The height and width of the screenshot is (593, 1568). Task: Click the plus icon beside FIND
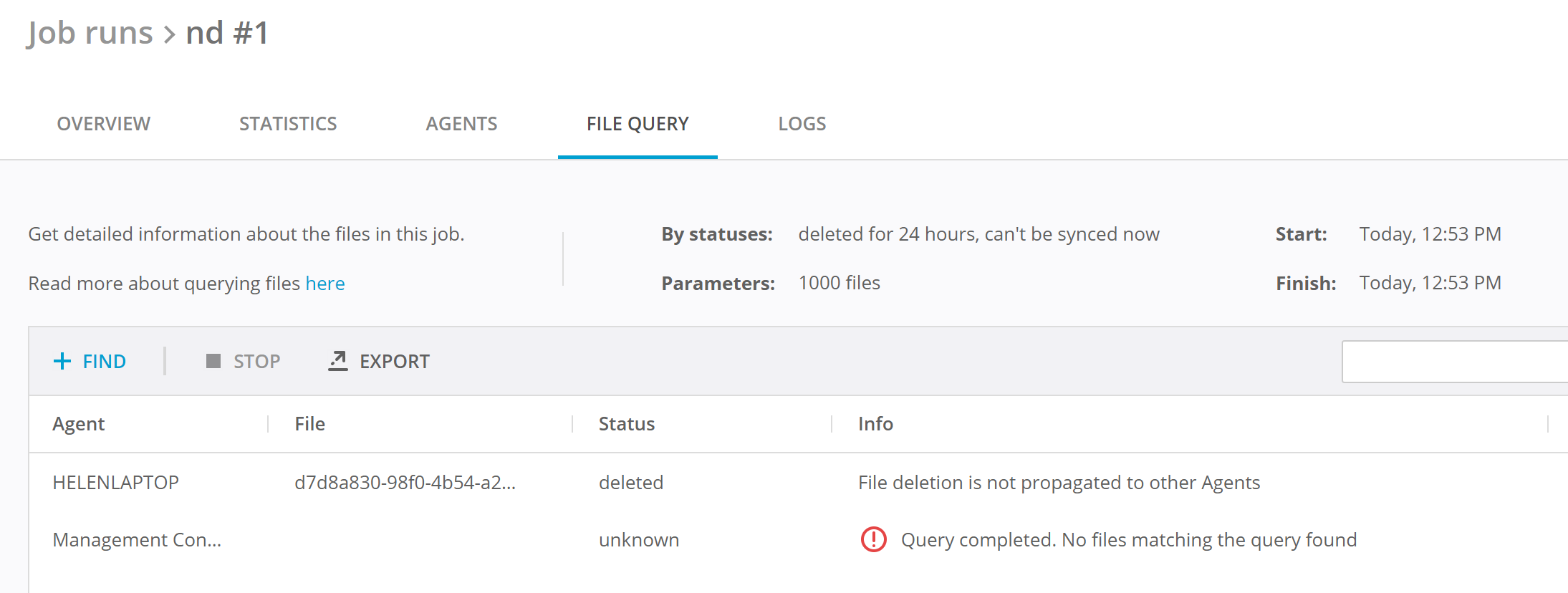pos(62,361)
